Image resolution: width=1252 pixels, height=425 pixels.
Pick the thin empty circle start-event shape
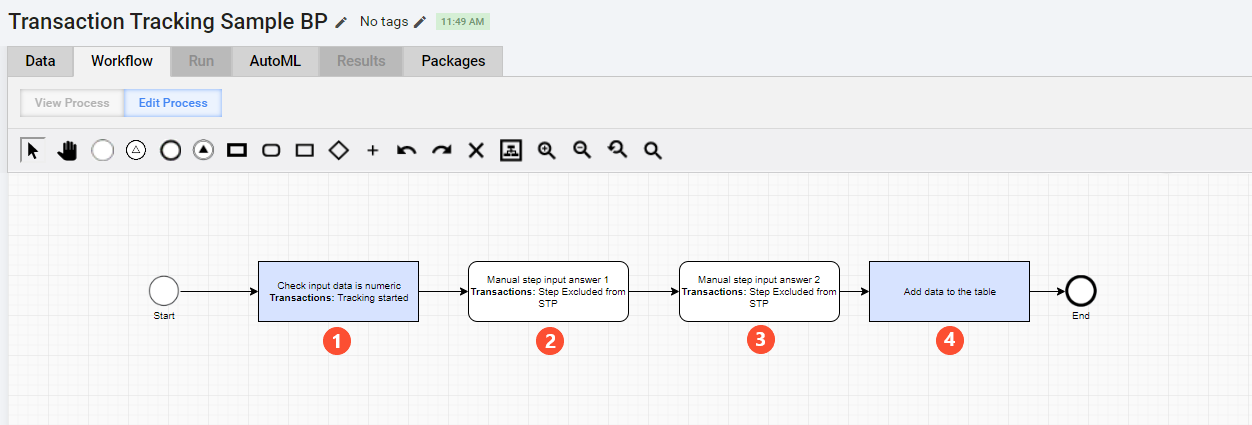coord(102,150)
